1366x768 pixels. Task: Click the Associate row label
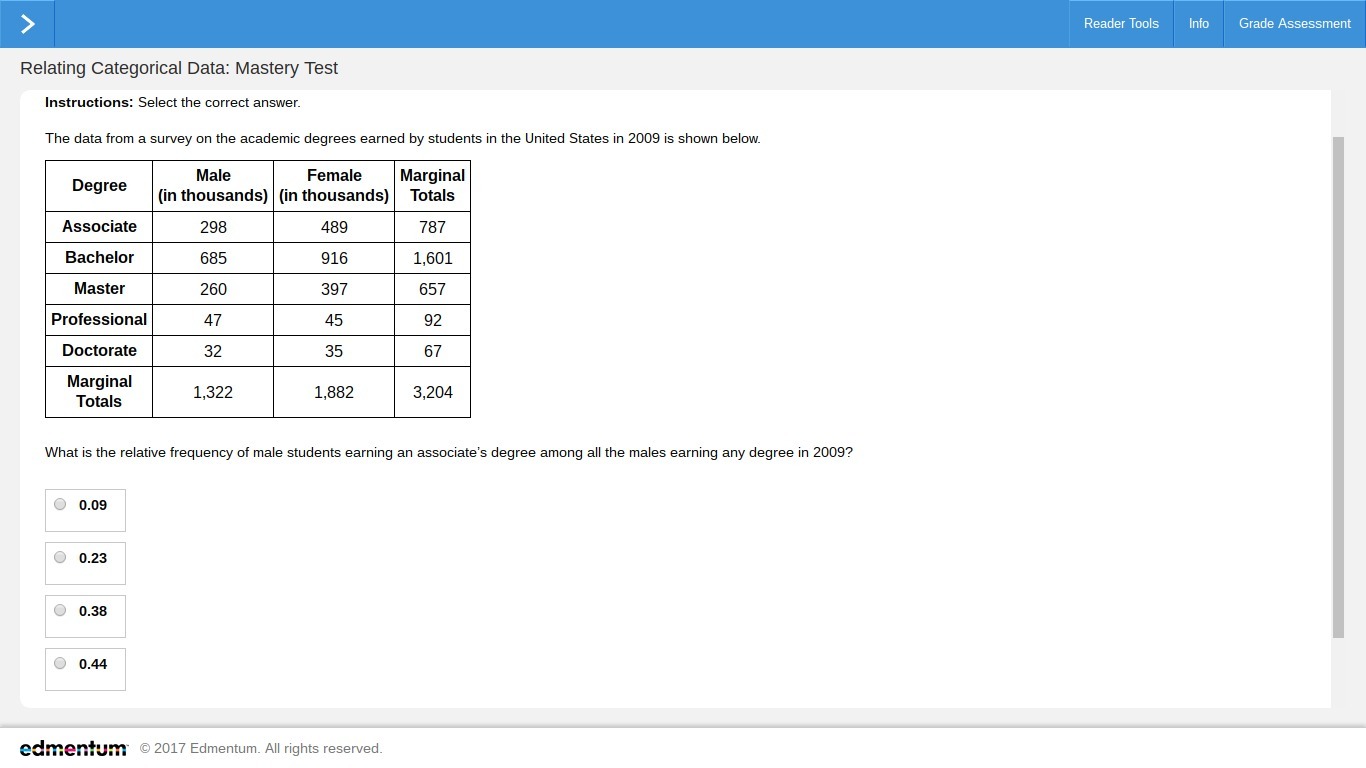click(x=99, y=227)
